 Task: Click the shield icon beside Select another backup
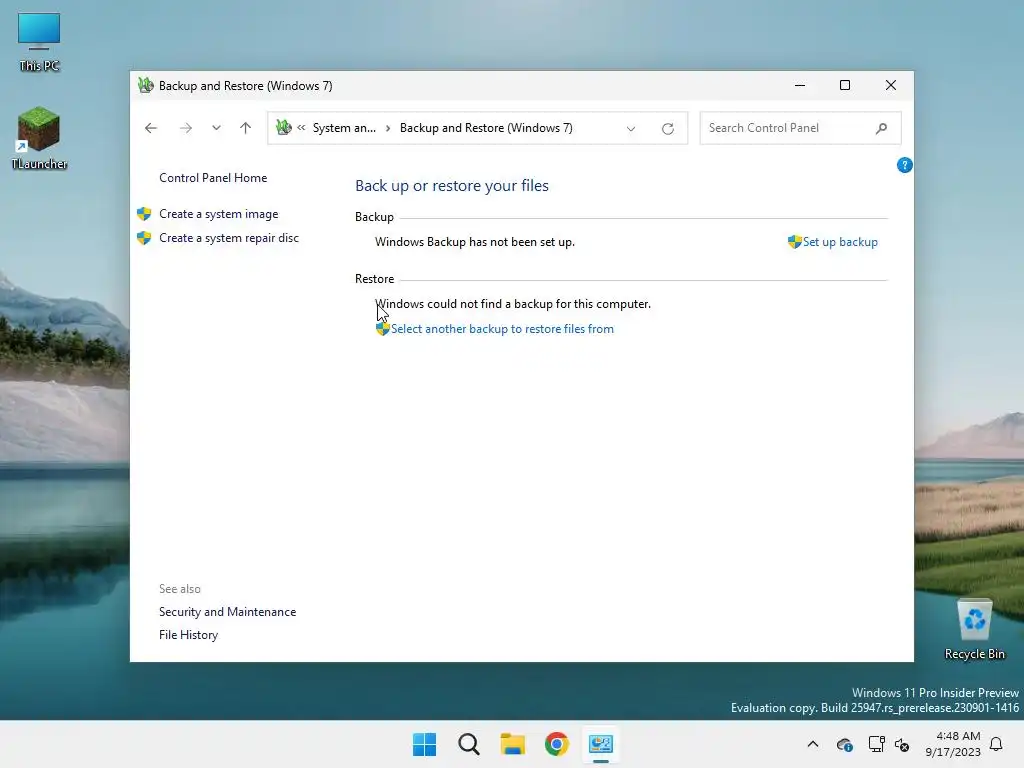383,328
